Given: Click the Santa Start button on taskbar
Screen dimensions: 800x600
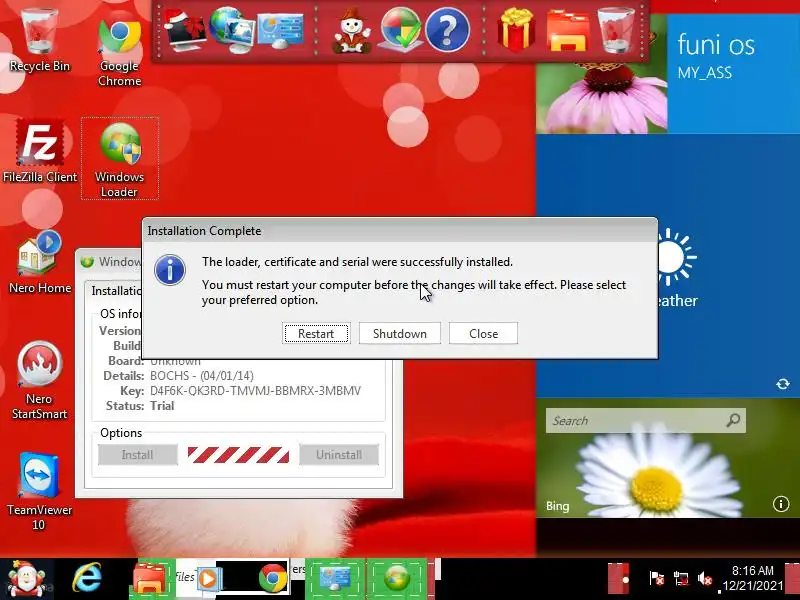Looking at the screenshot, I should point(26,579).
